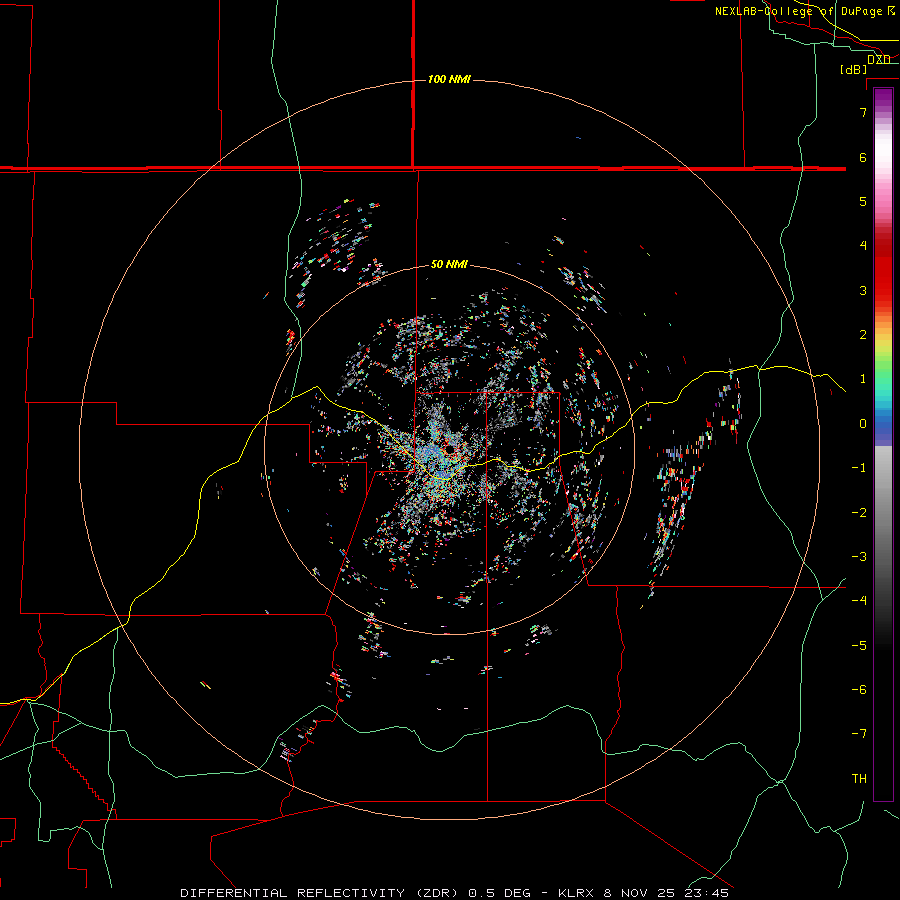Click the -5 value on the dB scale

click(x=859, y=646)
